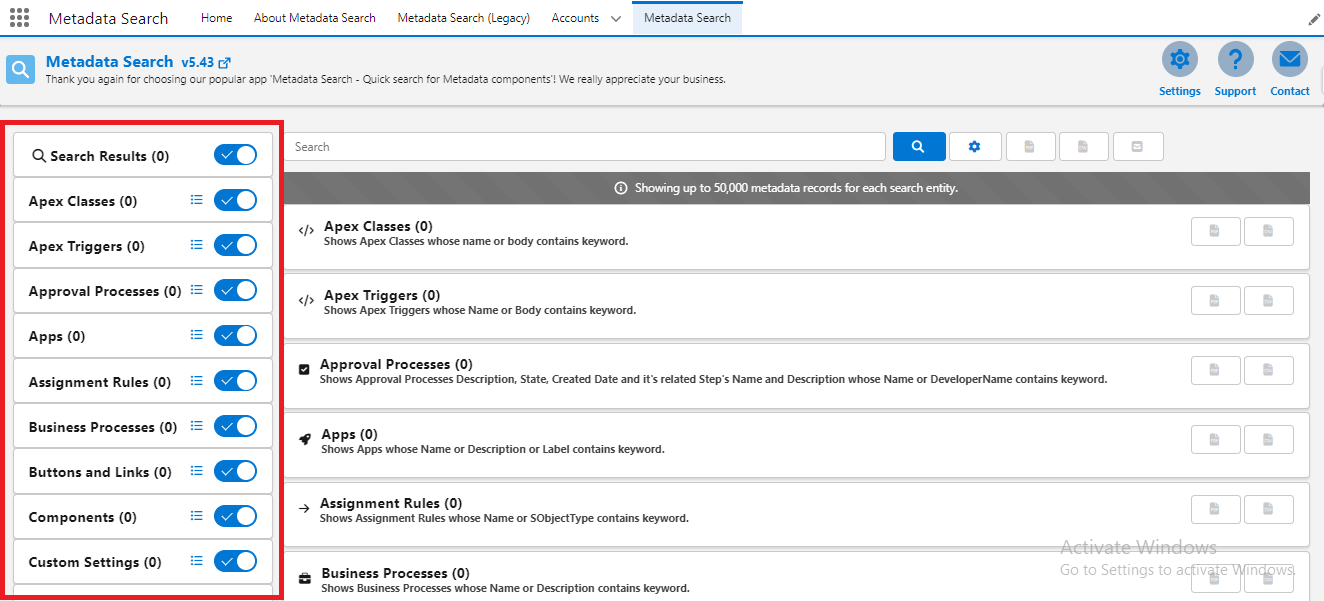This screenshot has height=601, width=1324.
Task: Switch to the Home tab
Action: (x=216, y=18)
